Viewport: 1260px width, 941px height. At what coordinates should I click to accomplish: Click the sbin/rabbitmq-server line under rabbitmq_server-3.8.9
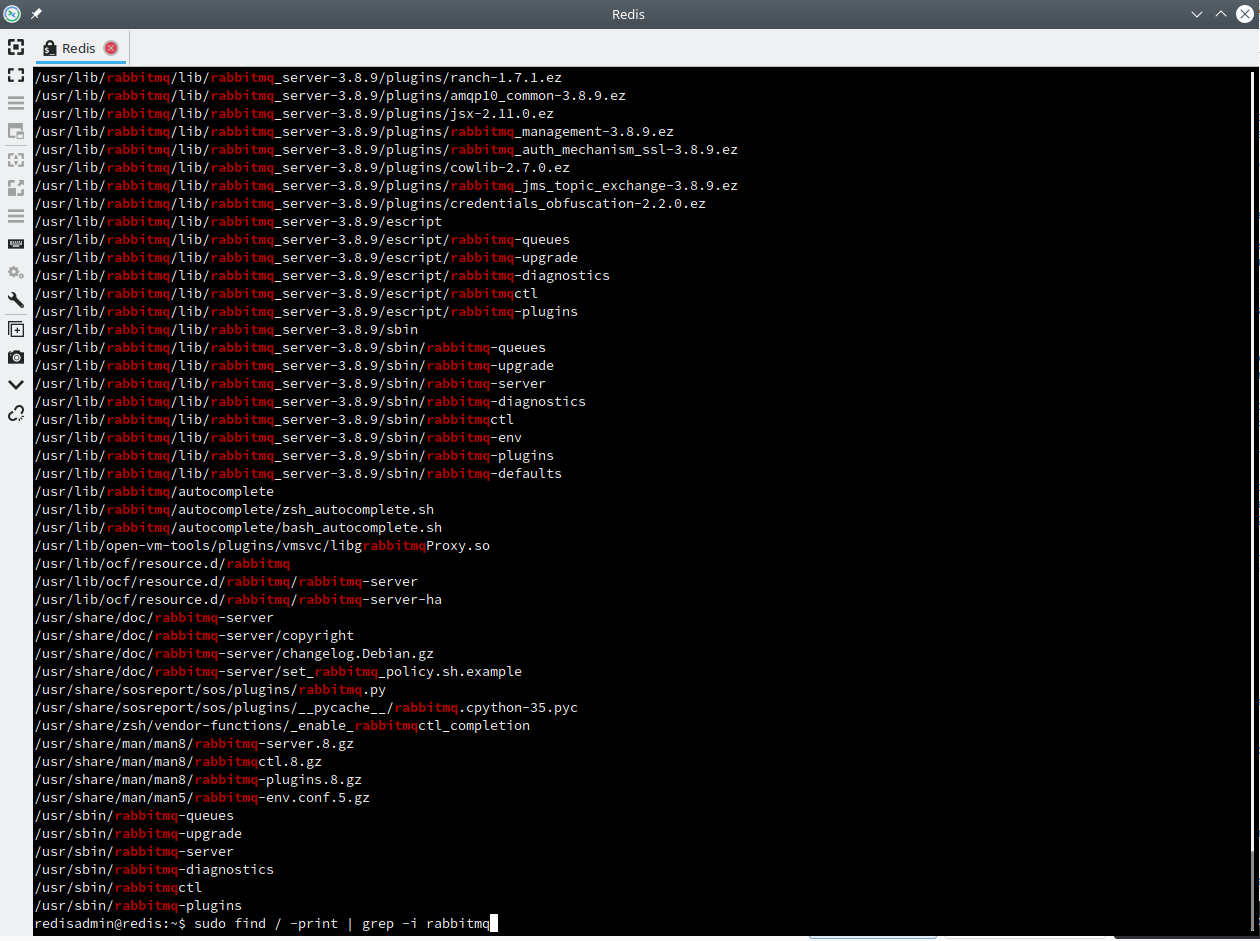290,383
